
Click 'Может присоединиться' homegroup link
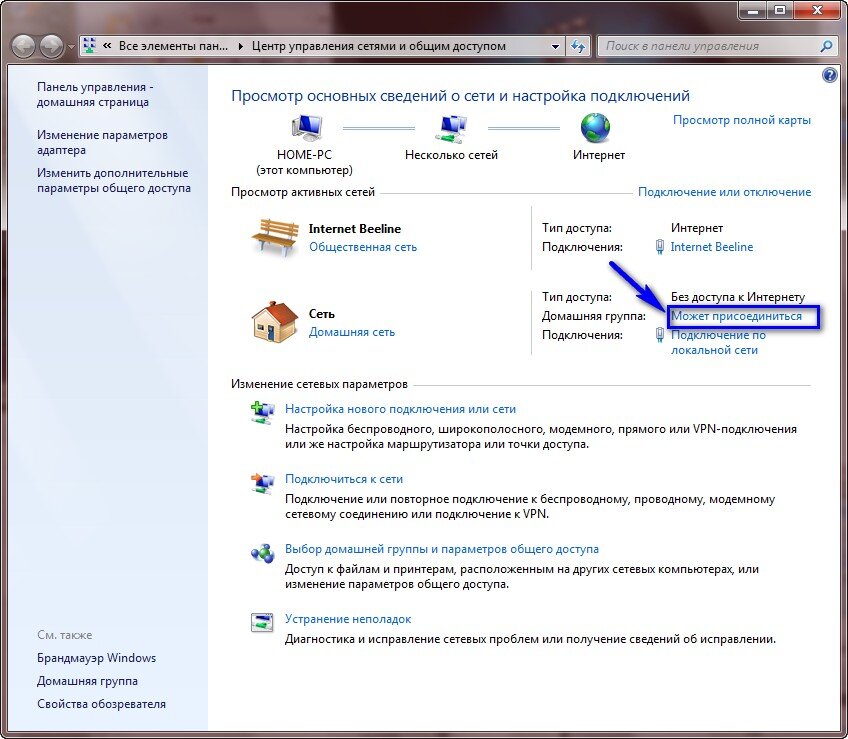(736, 316)
